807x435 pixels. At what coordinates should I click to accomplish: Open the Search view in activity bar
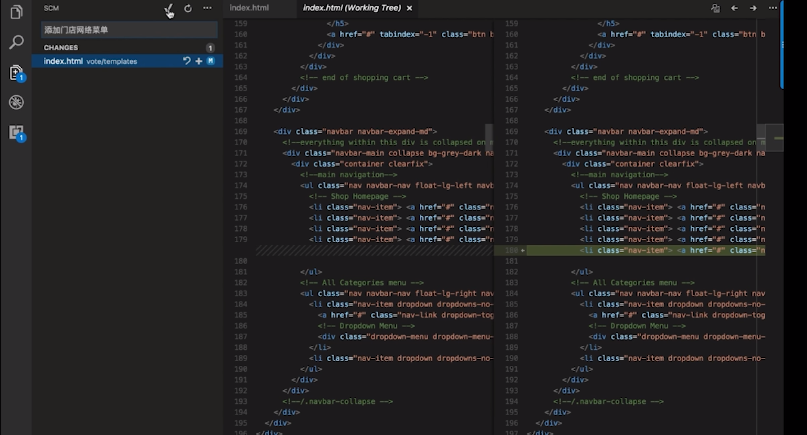(x=16, y=42)
